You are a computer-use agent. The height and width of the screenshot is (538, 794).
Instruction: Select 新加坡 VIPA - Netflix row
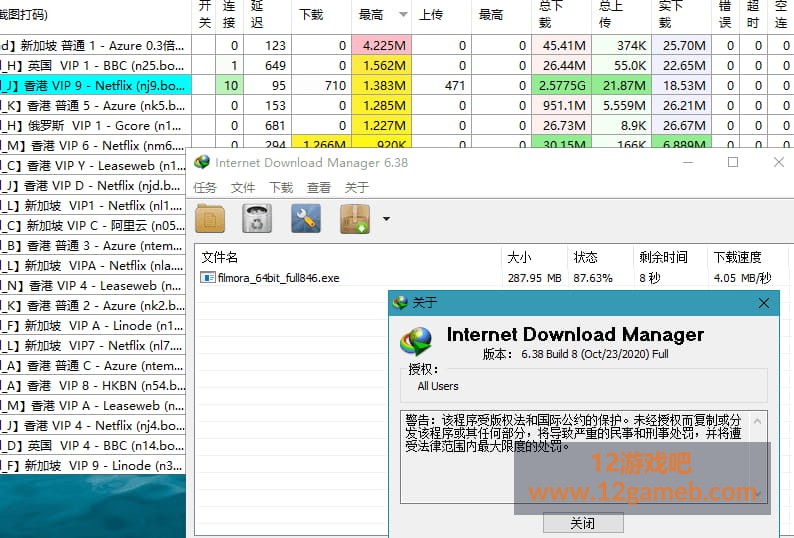click(93, 265)
